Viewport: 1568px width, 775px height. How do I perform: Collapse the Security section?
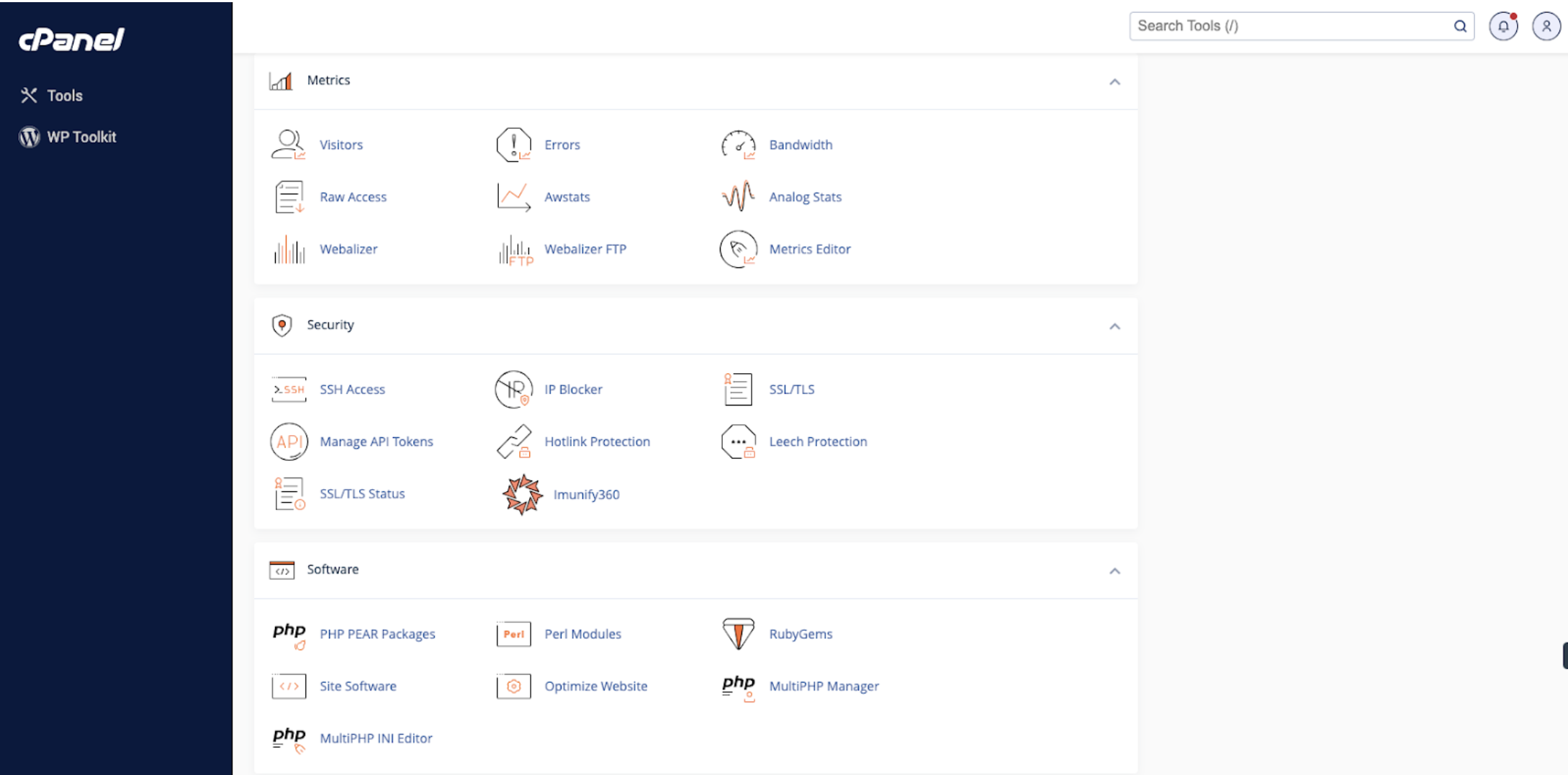tap(1114, 326)
